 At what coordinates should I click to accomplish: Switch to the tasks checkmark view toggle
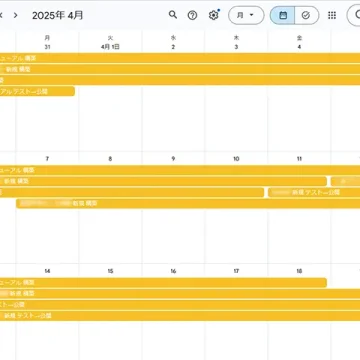click(x=306, y=15)
